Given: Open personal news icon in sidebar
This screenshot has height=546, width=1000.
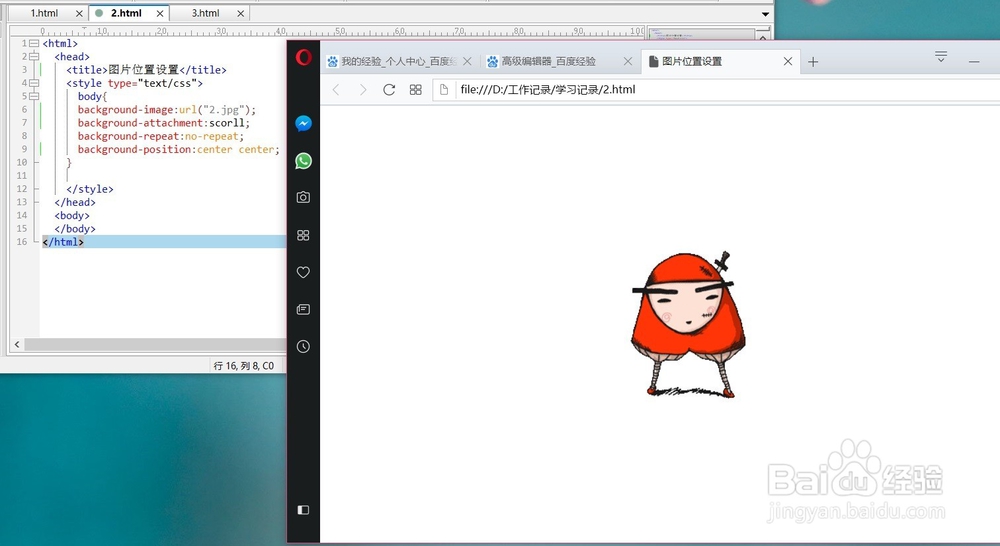Looking at the screenshot, I should 304,309.
